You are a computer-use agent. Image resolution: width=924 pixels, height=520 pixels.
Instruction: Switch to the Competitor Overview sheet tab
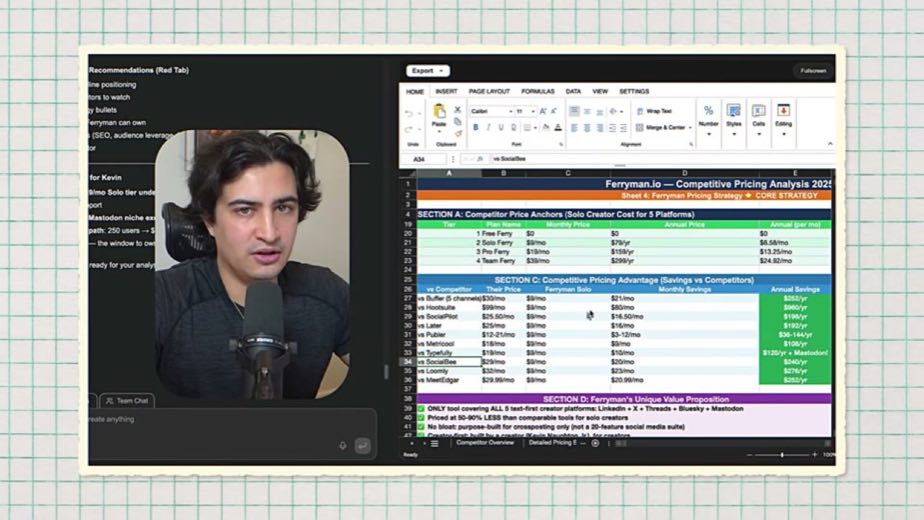click(485, 443)
